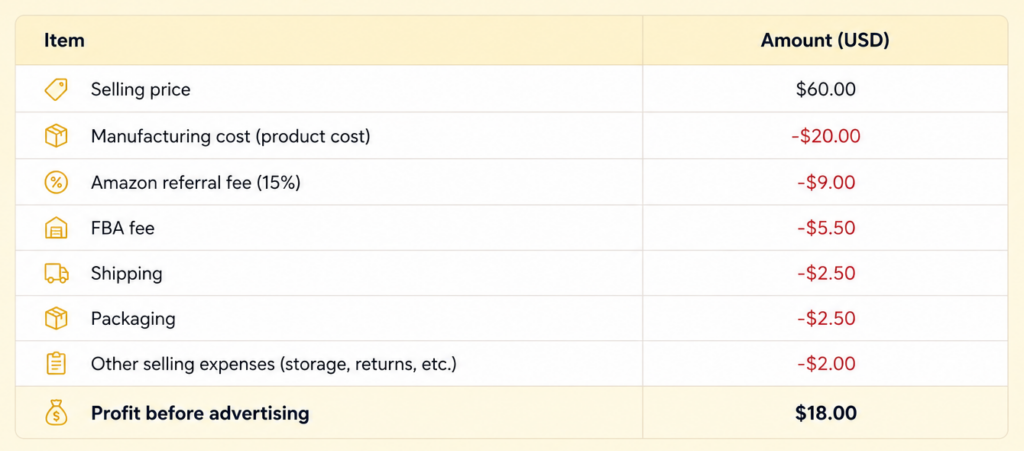
Task: Select the percent icon for Amazon referral fee
Action: 56,183
